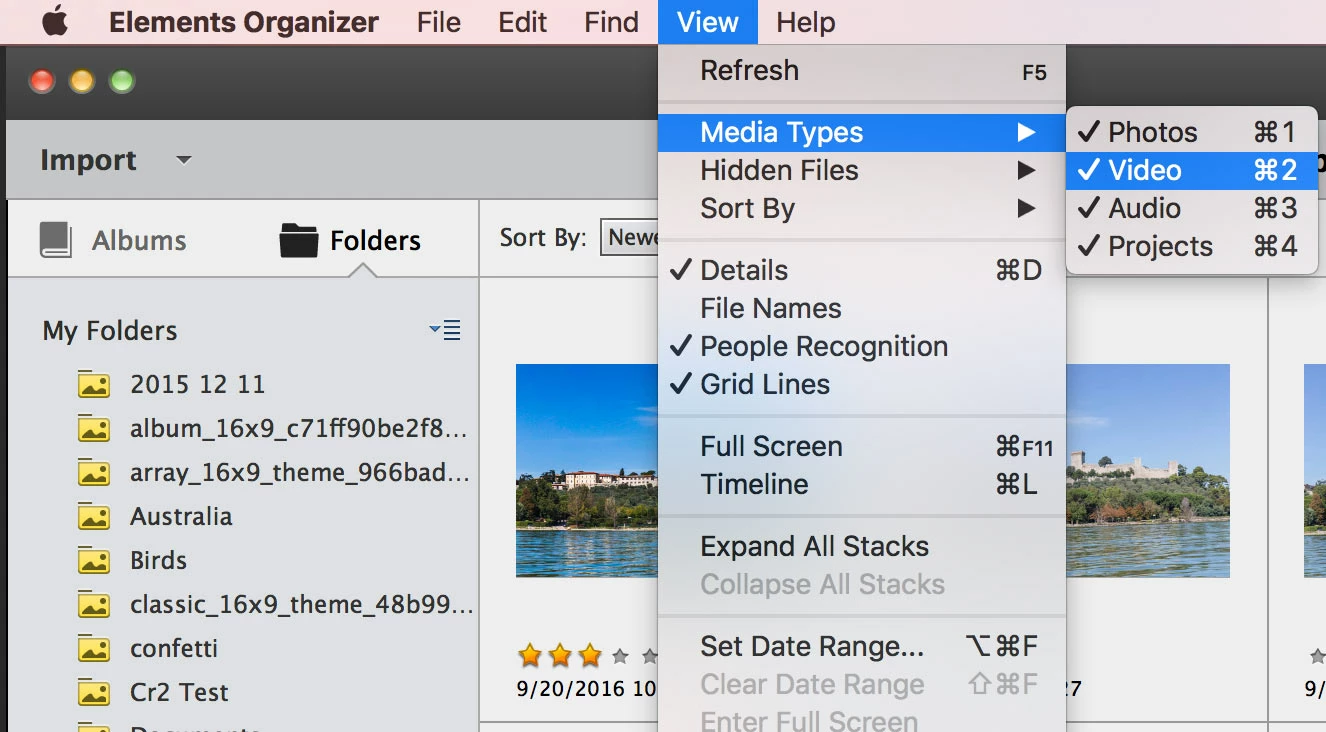Uncheck the Details option
The width and height of the screenshot is (1326, 732).
click(x=862, y=271)
